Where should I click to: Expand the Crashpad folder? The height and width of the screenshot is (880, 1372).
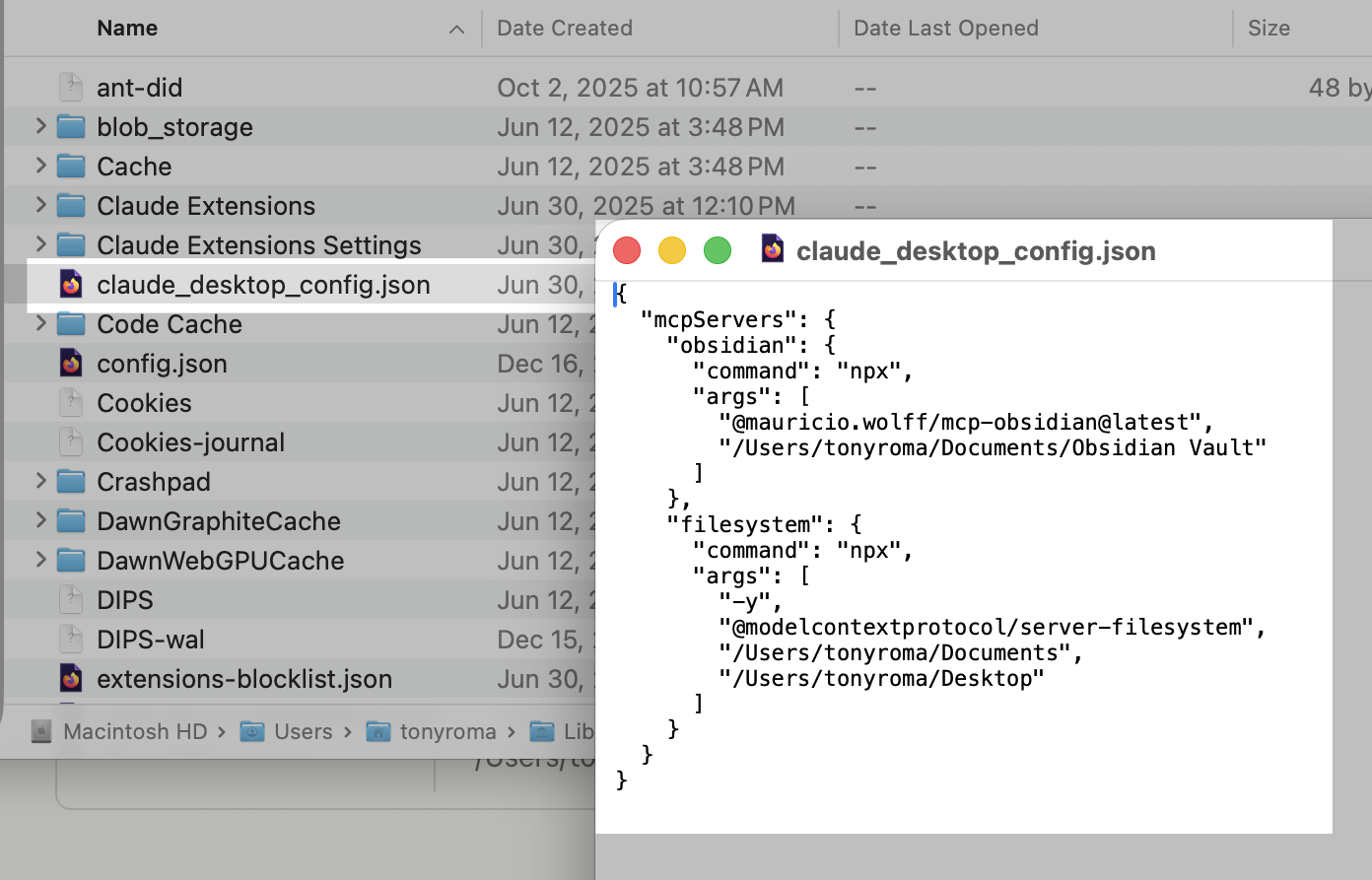(40, 481)
